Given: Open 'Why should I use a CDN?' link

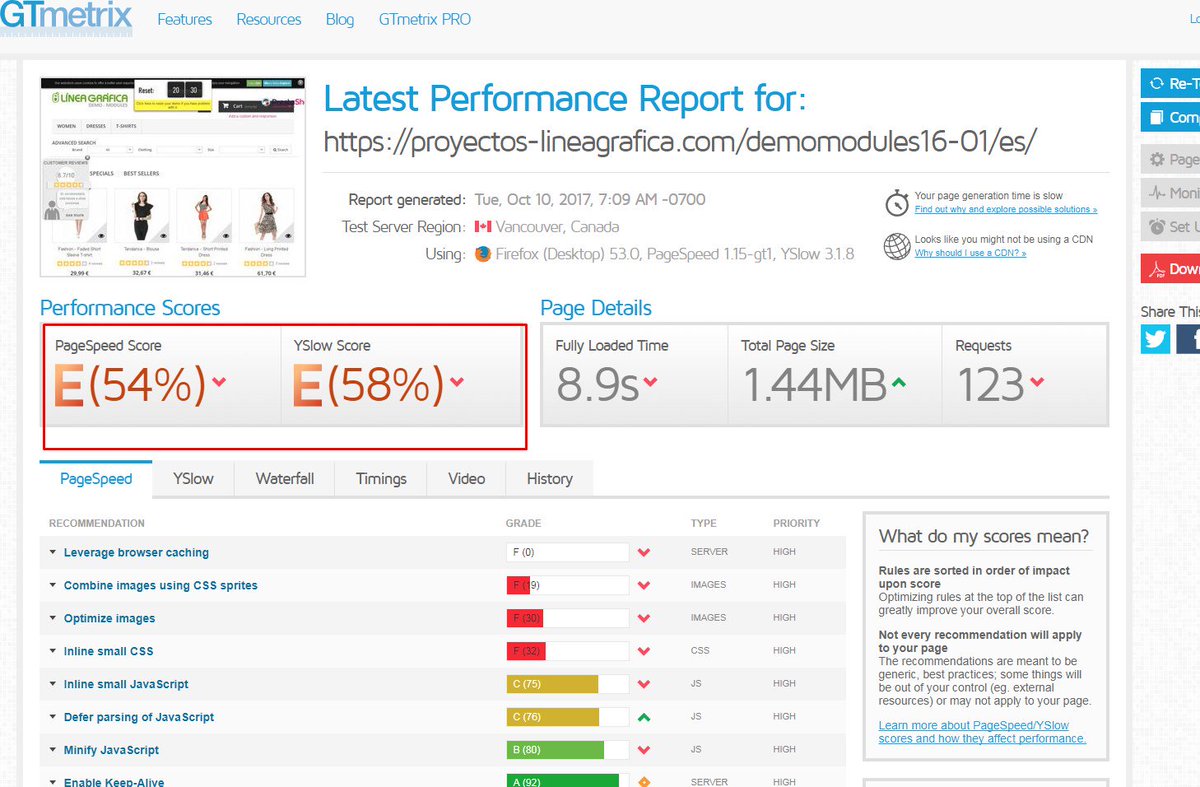Looking at the screenshot, I should click(970, 253).
